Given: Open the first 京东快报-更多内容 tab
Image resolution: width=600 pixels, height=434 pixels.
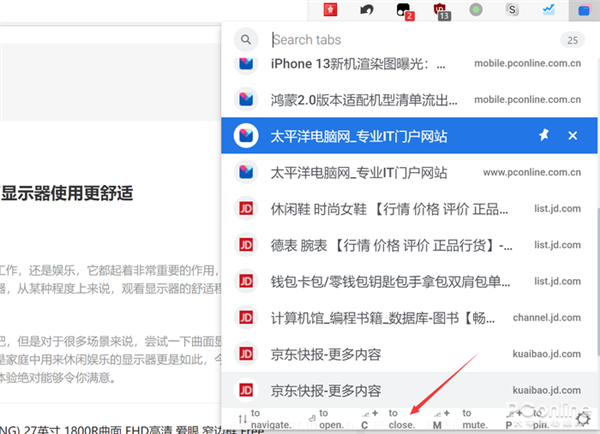Looking at the screenshot, I should [409, 354].
